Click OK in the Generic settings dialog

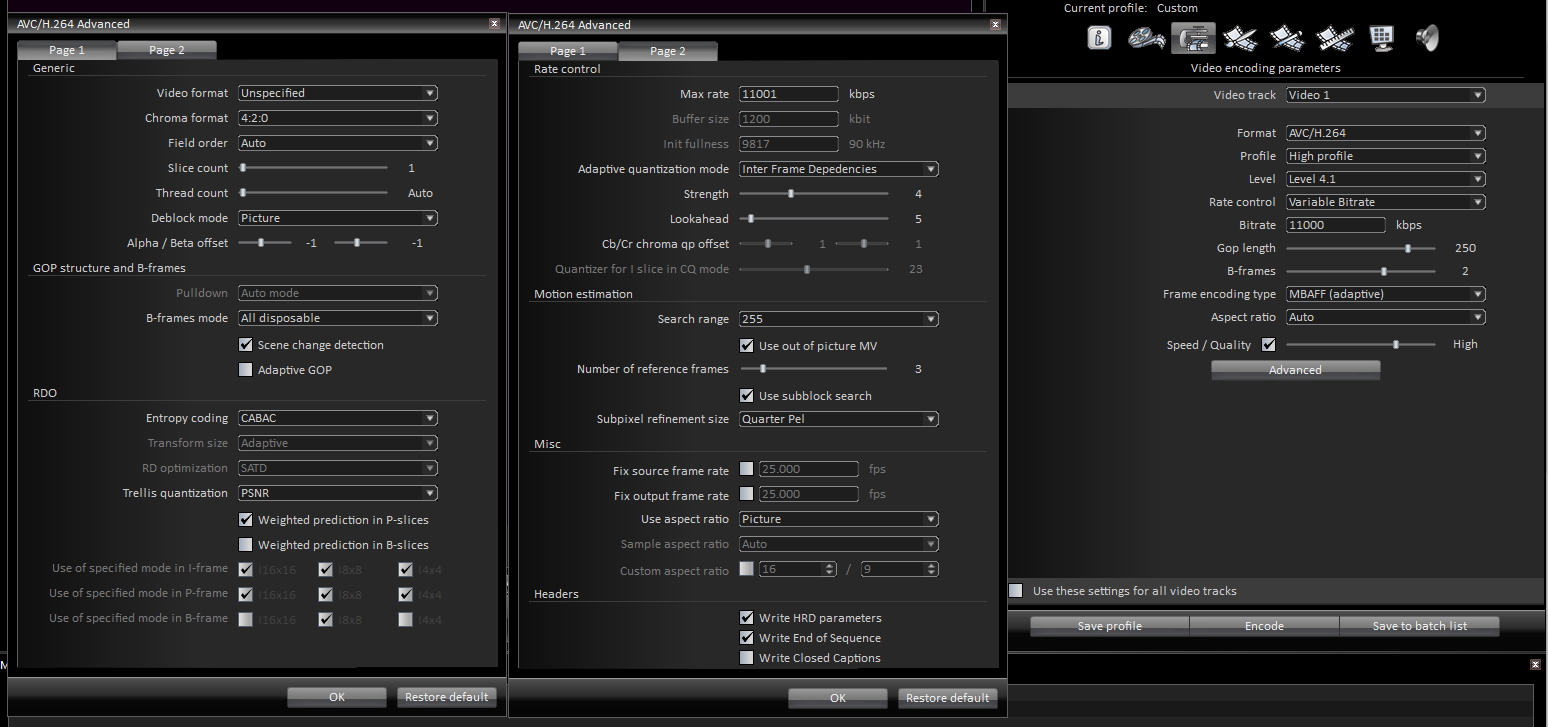337,697
